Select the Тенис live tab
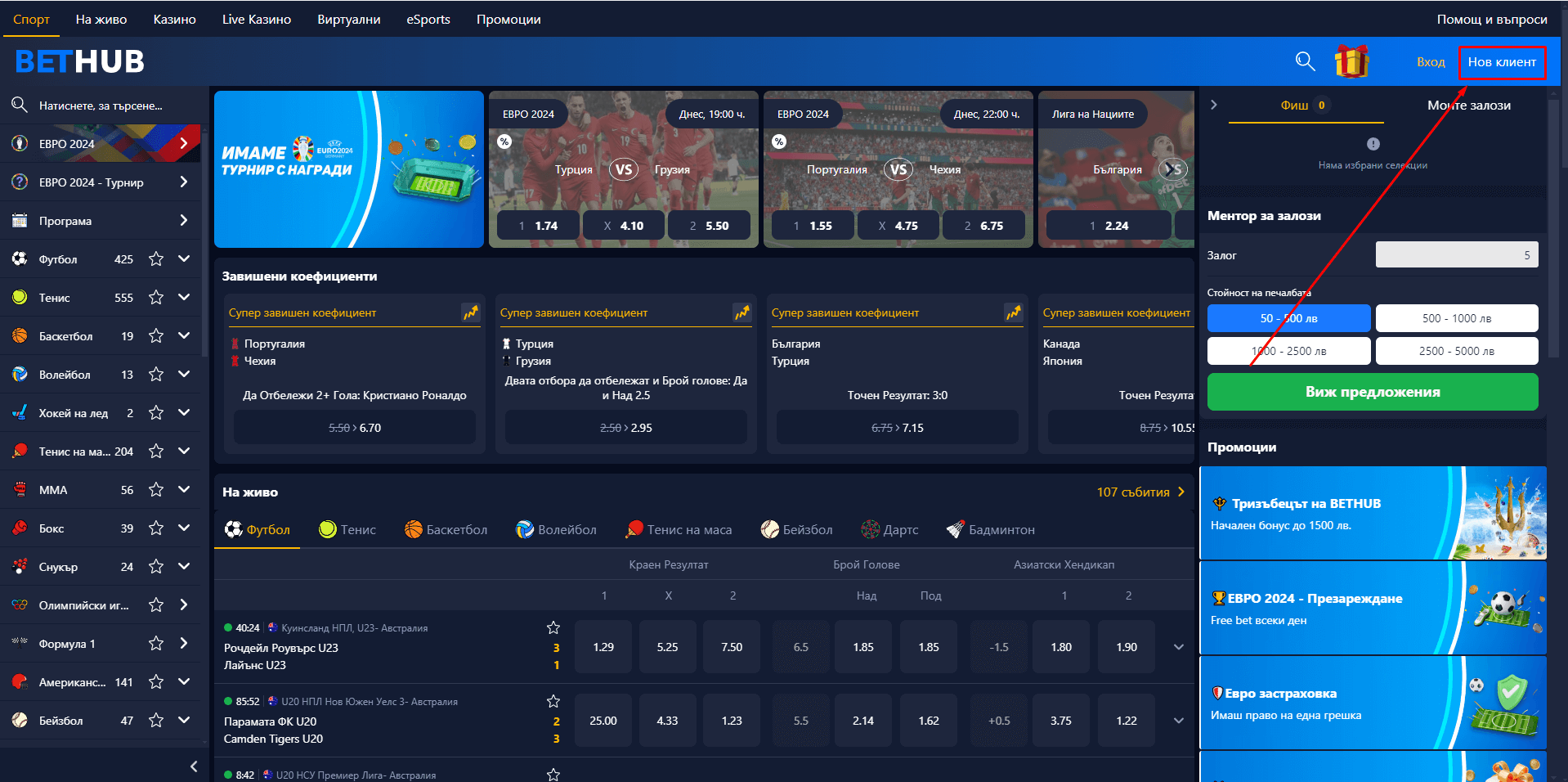1568x782 pixels. tap(347, 529)
